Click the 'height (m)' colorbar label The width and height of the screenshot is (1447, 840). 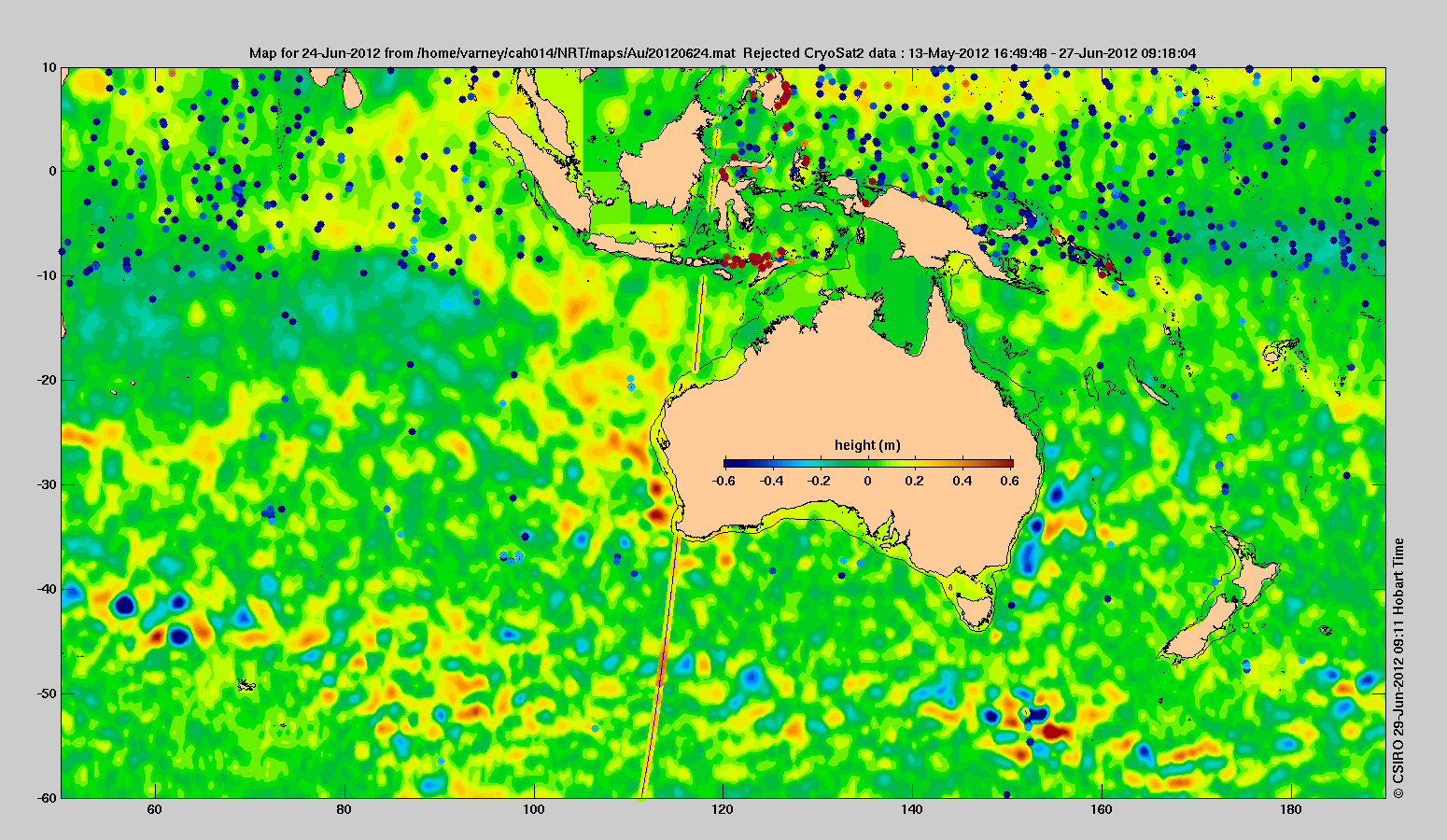pyautogui.click(x=867, y=445)
